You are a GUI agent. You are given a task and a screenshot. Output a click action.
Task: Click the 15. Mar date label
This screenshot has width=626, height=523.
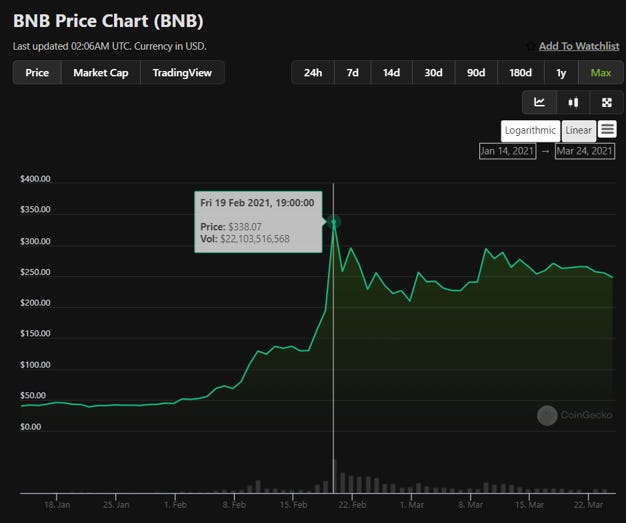pyautogui.click(x=529, y=505)
